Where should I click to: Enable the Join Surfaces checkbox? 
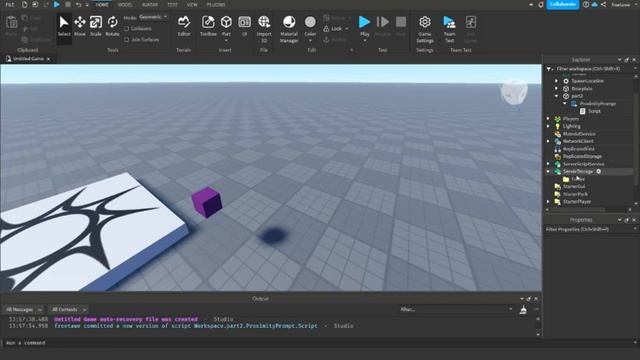coord(127,40)
